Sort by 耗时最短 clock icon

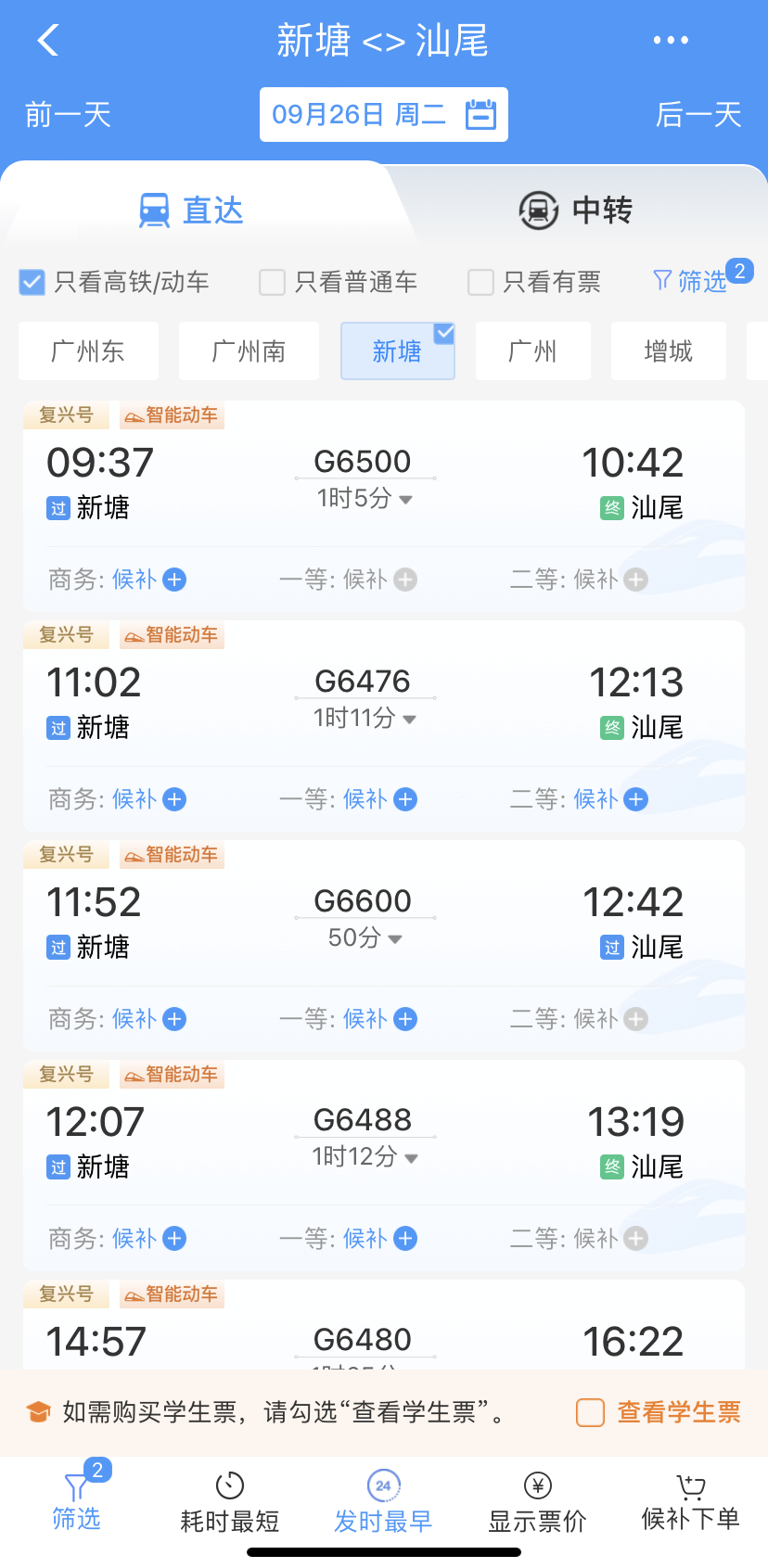pyautogui.click(x=229, y=1485)
